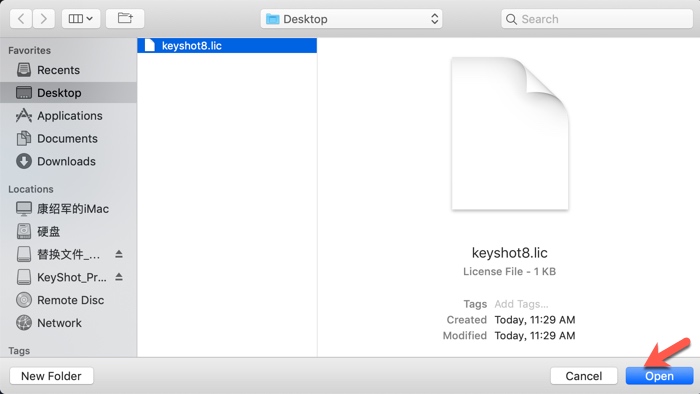Viewport: 700px width, 394px height.
Task: Eject the 替换文件 volume
Action: coord(119,254)
